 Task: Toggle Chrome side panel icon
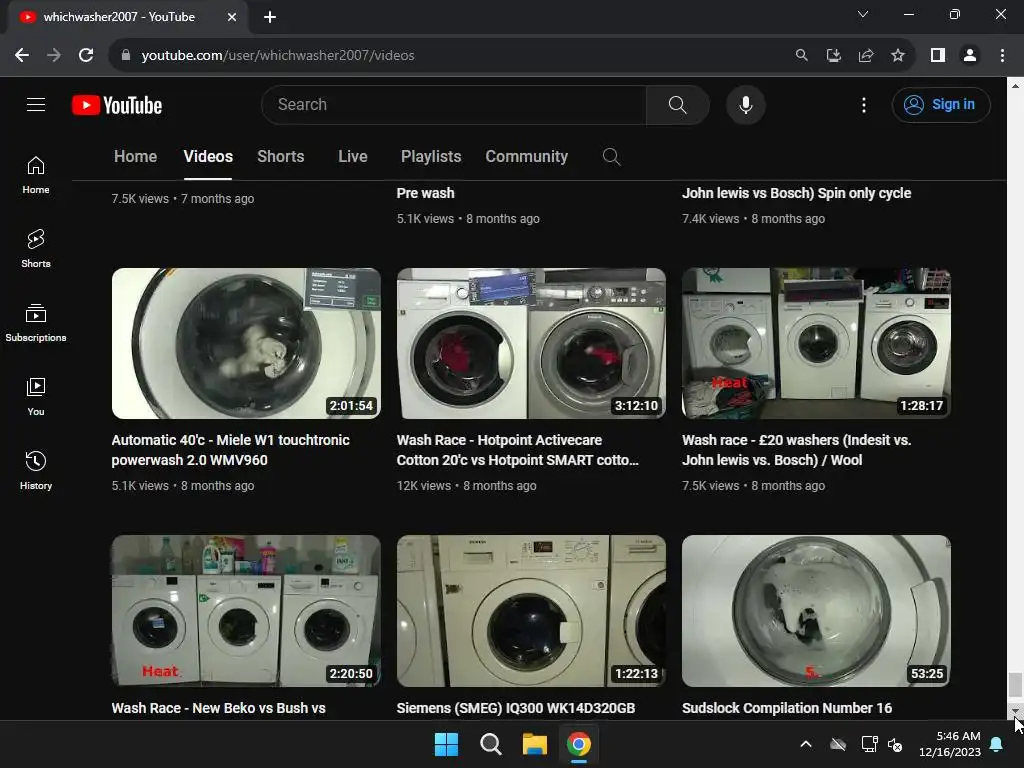tap(938, 56)
